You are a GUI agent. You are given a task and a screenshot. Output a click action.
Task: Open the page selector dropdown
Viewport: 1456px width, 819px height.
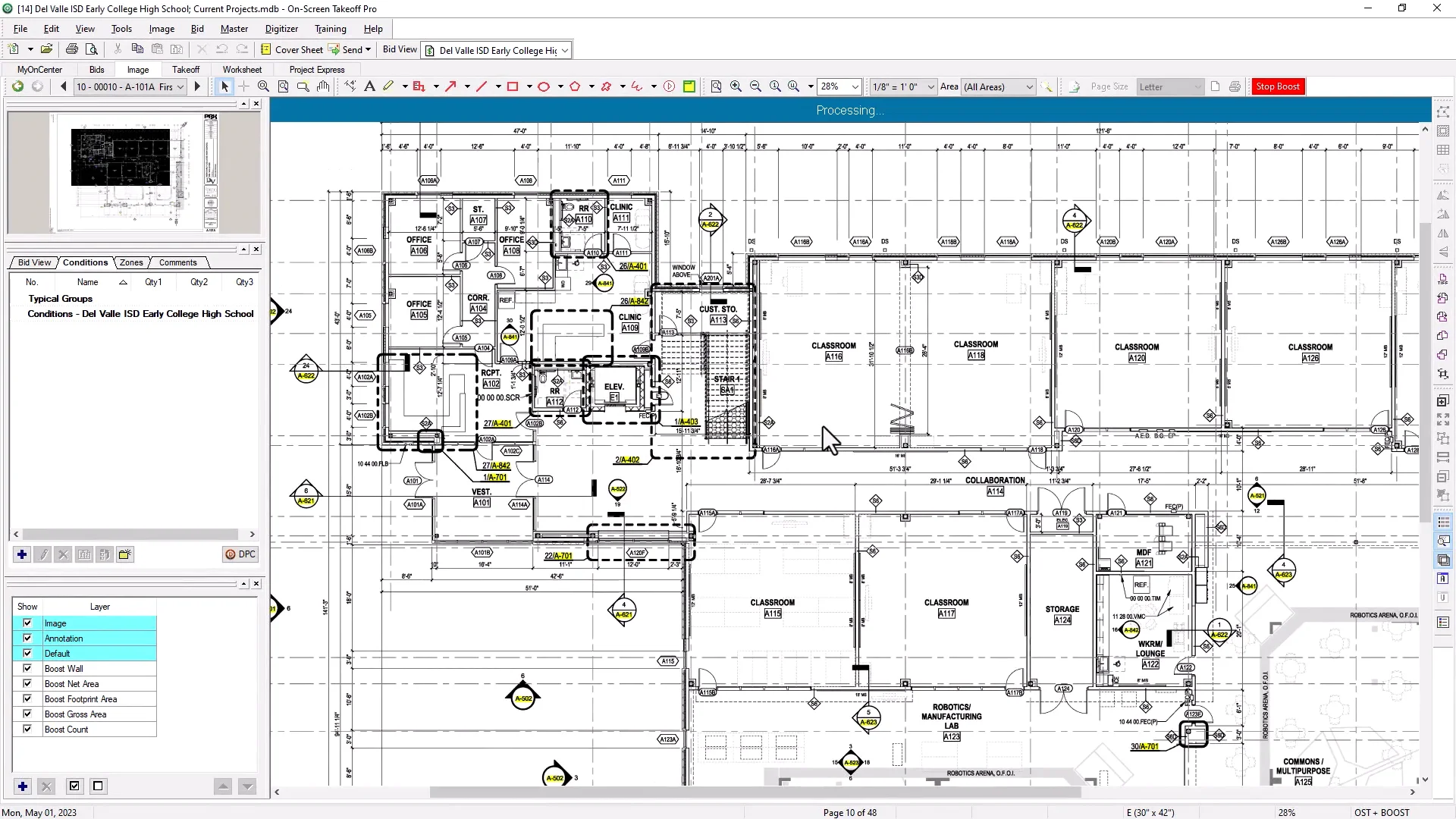130,86
